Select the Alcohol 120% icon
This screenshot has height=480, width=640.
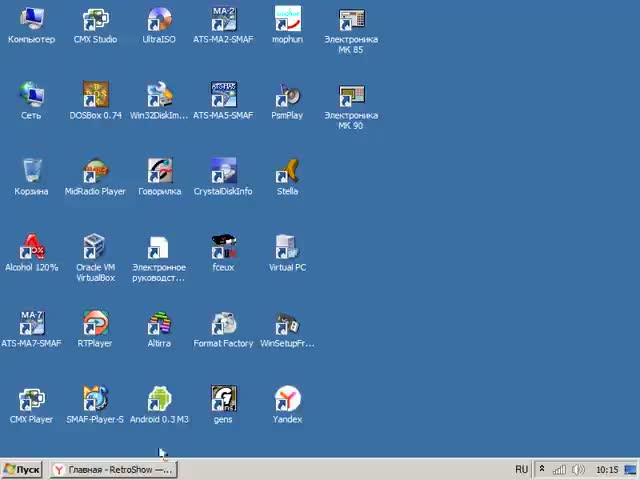(x=32, y=248)
